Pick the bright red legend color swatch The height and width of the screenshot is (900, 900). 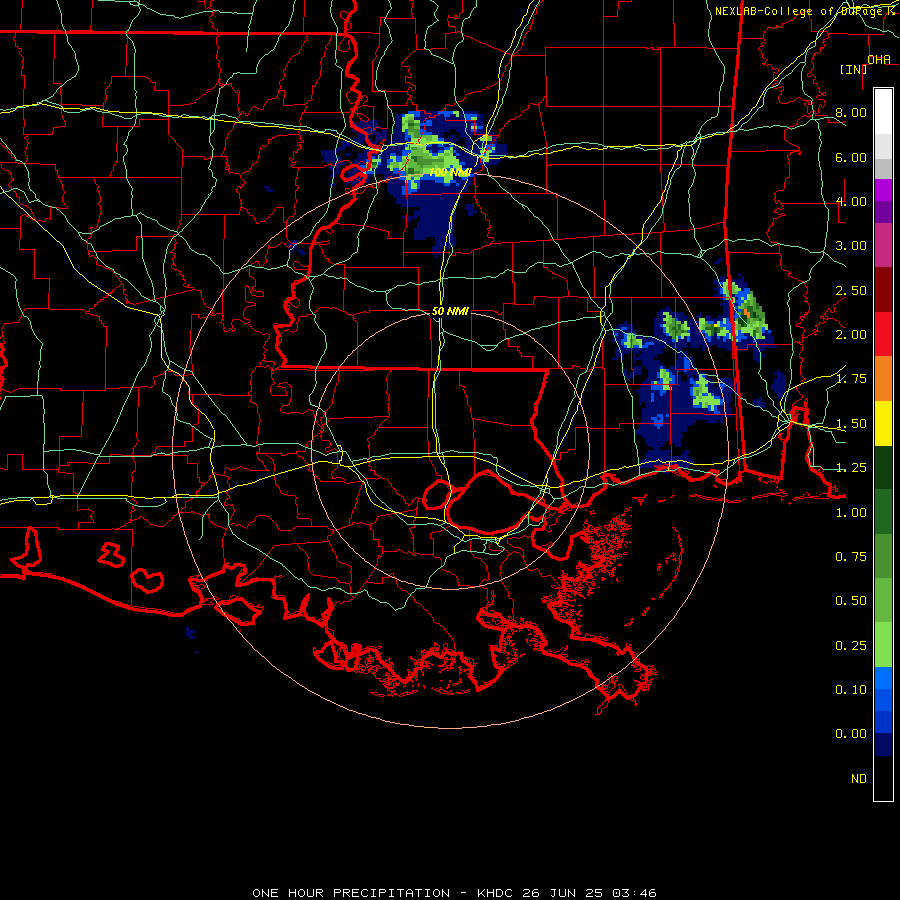click(883, 334)
